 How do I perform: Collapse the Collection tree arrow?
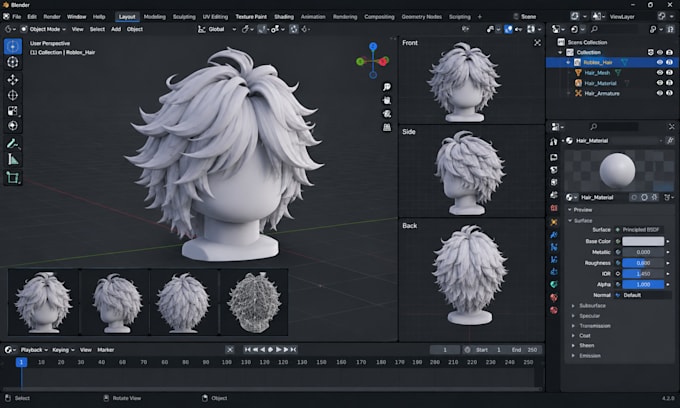pos(560,52)
